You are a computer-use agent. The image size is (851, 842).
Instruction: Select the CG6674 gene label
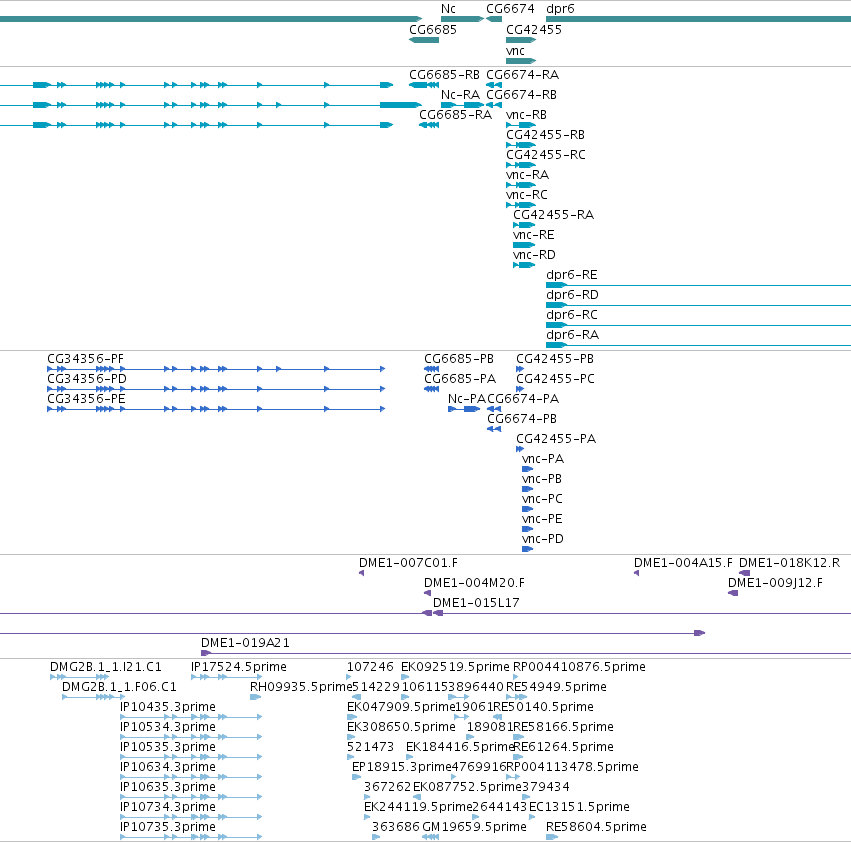pos(510,9)
